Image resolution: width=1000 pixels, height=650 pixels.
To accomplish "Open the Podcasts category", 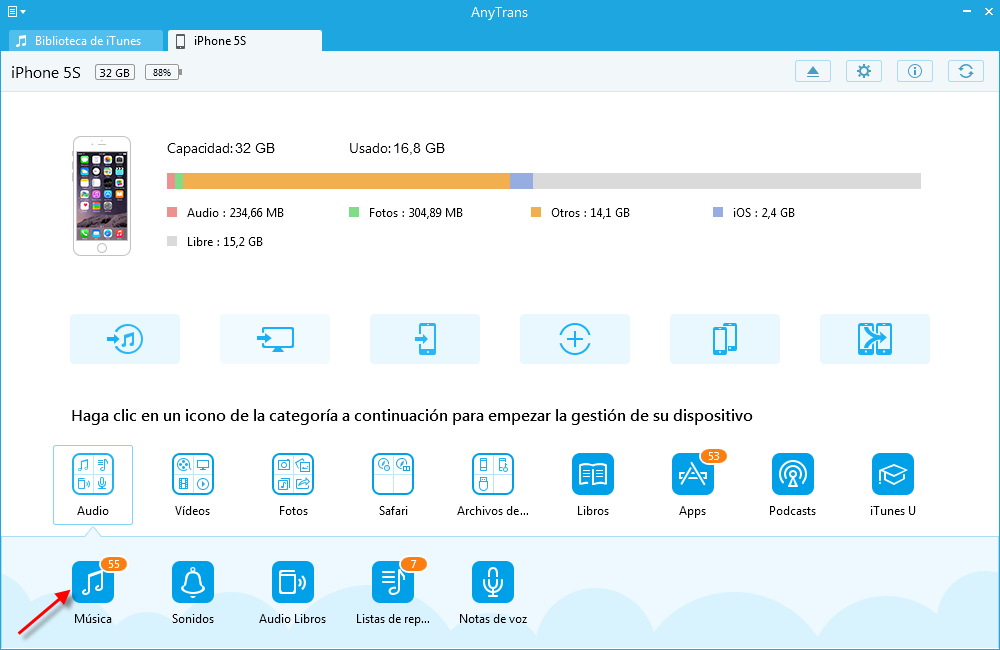I will 793,474.
